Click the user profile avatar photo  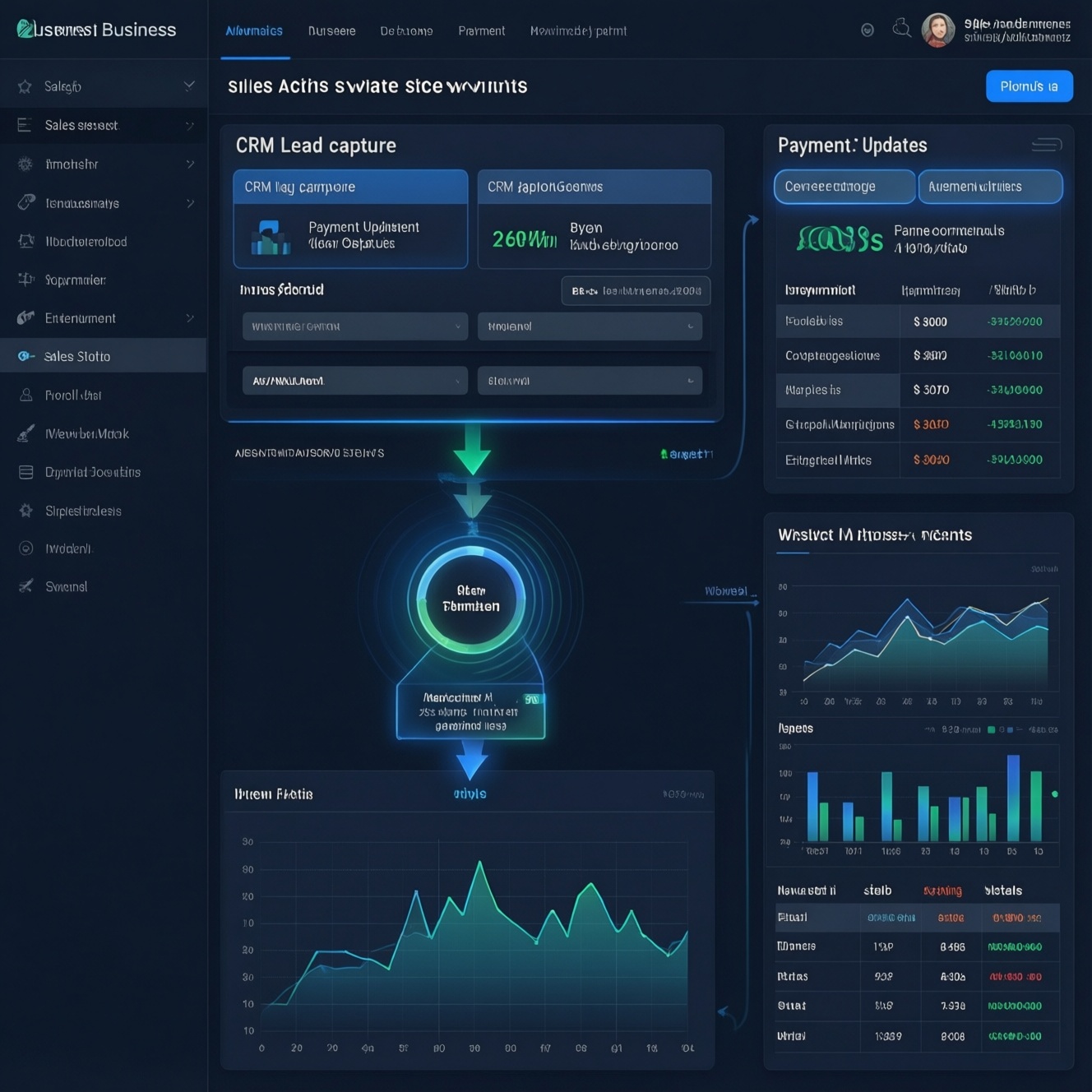point(937,30)
